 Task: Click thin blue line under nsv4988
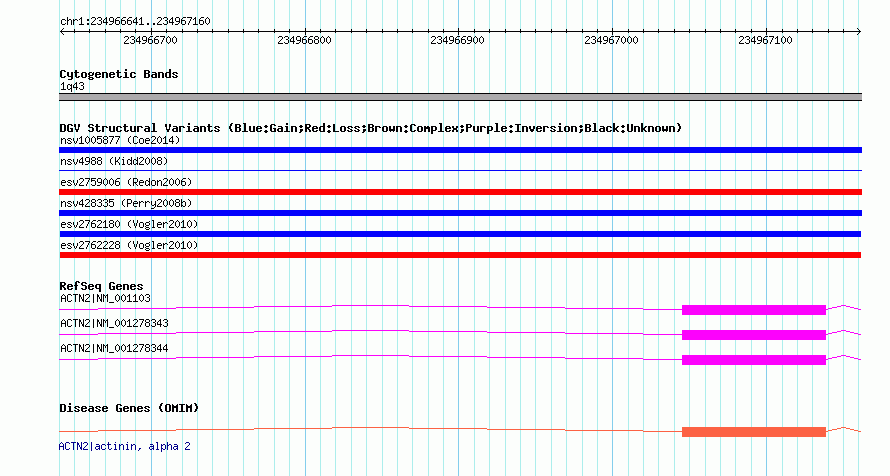tap(460, 170)
